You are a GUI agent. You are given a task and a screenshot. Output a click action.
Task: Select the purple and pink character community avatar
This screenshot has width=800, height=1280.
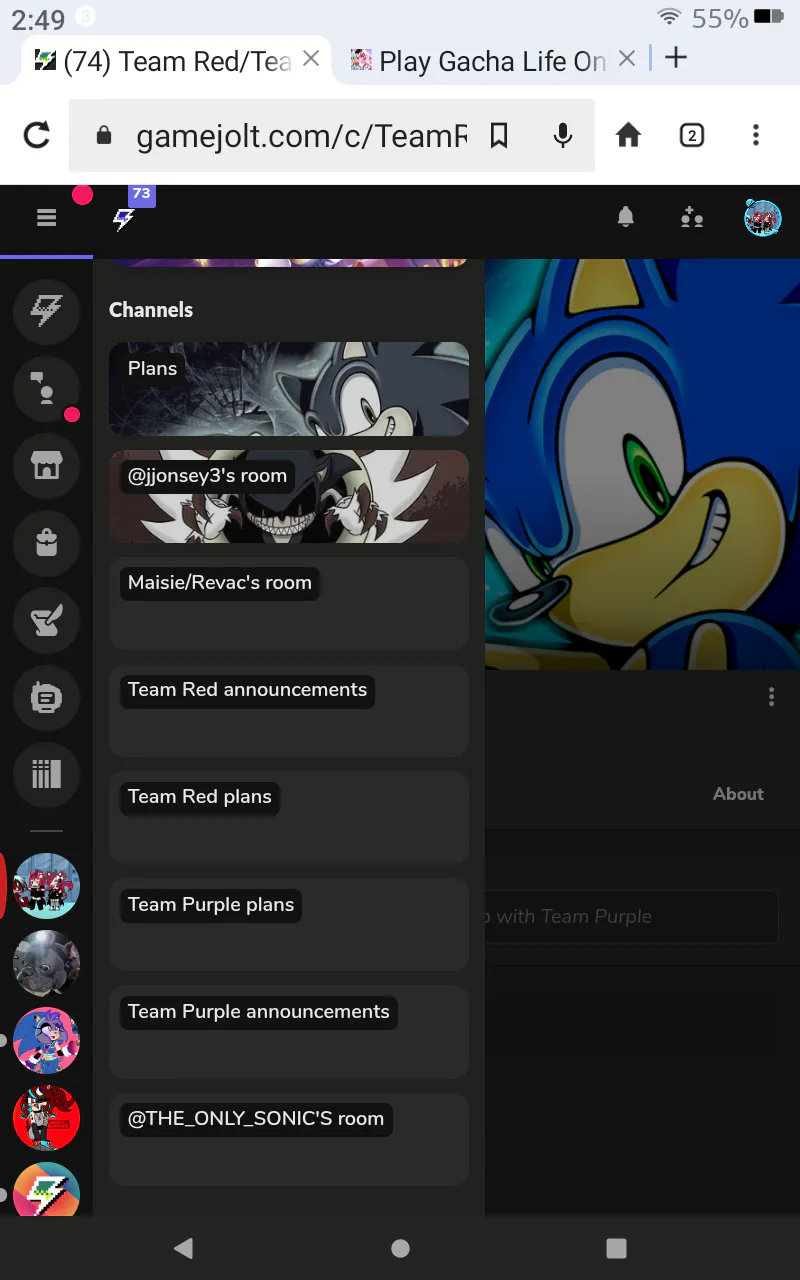(46, 1040)
